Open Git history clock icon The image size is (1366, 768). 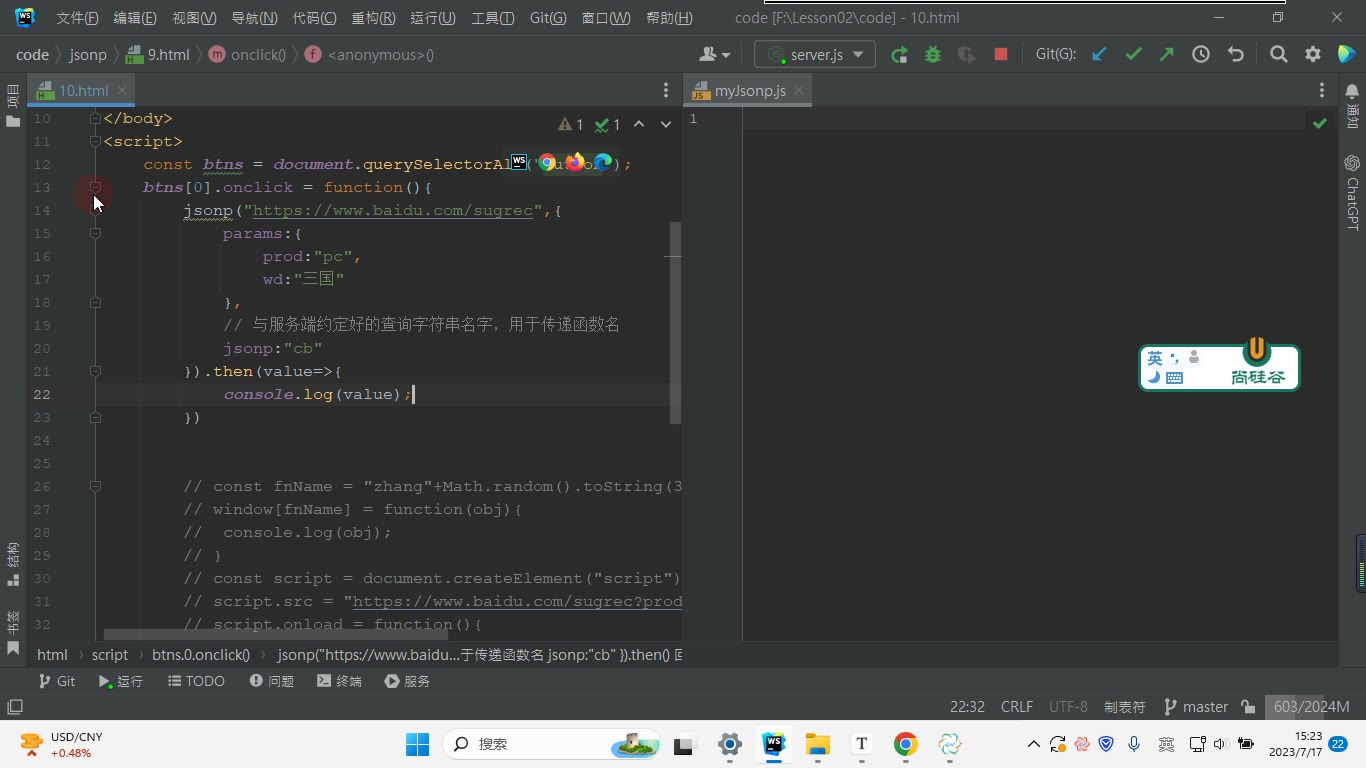(1201, 55)
